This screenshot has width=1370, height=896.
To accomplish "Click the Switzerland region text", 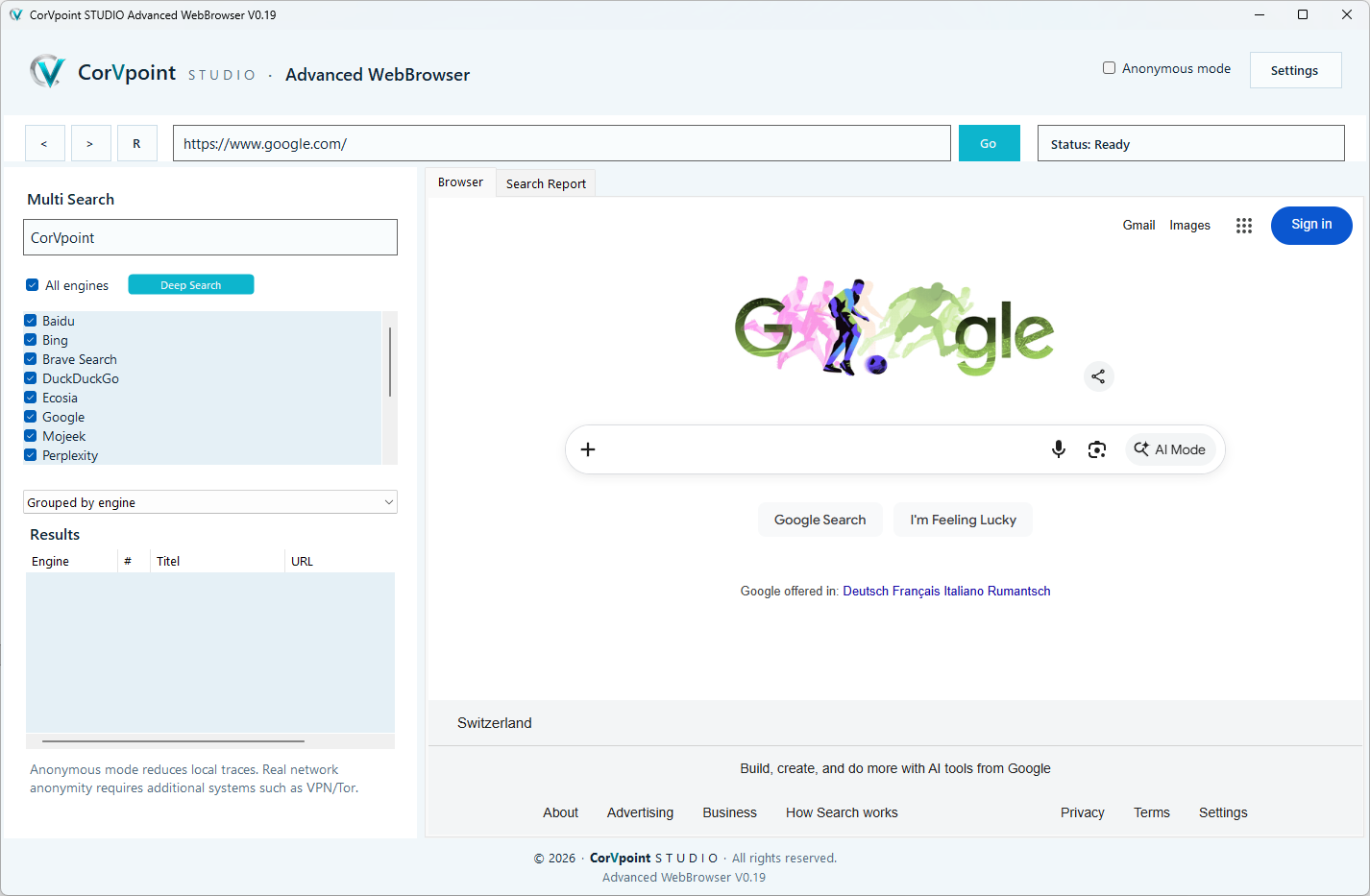I will [x=494, y=723].
